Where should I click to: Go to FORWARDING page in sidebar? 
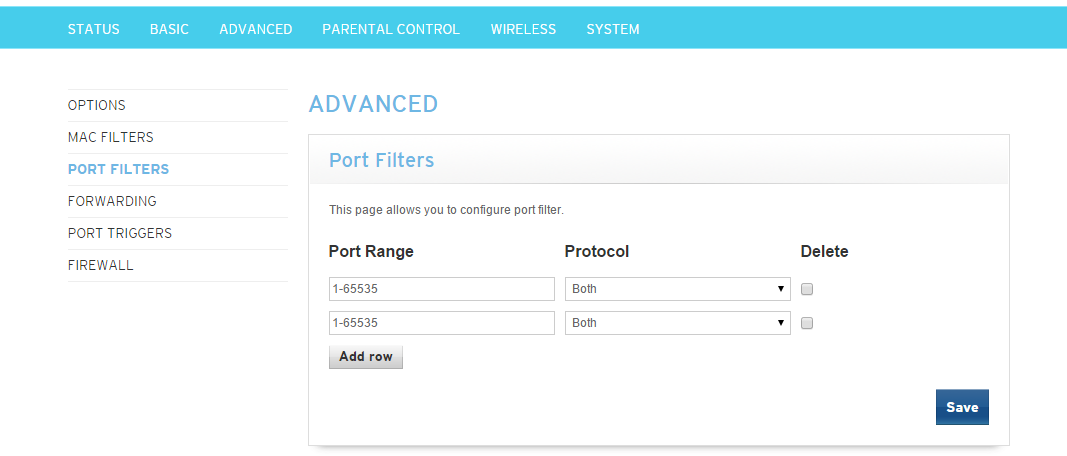click(112, 201)
